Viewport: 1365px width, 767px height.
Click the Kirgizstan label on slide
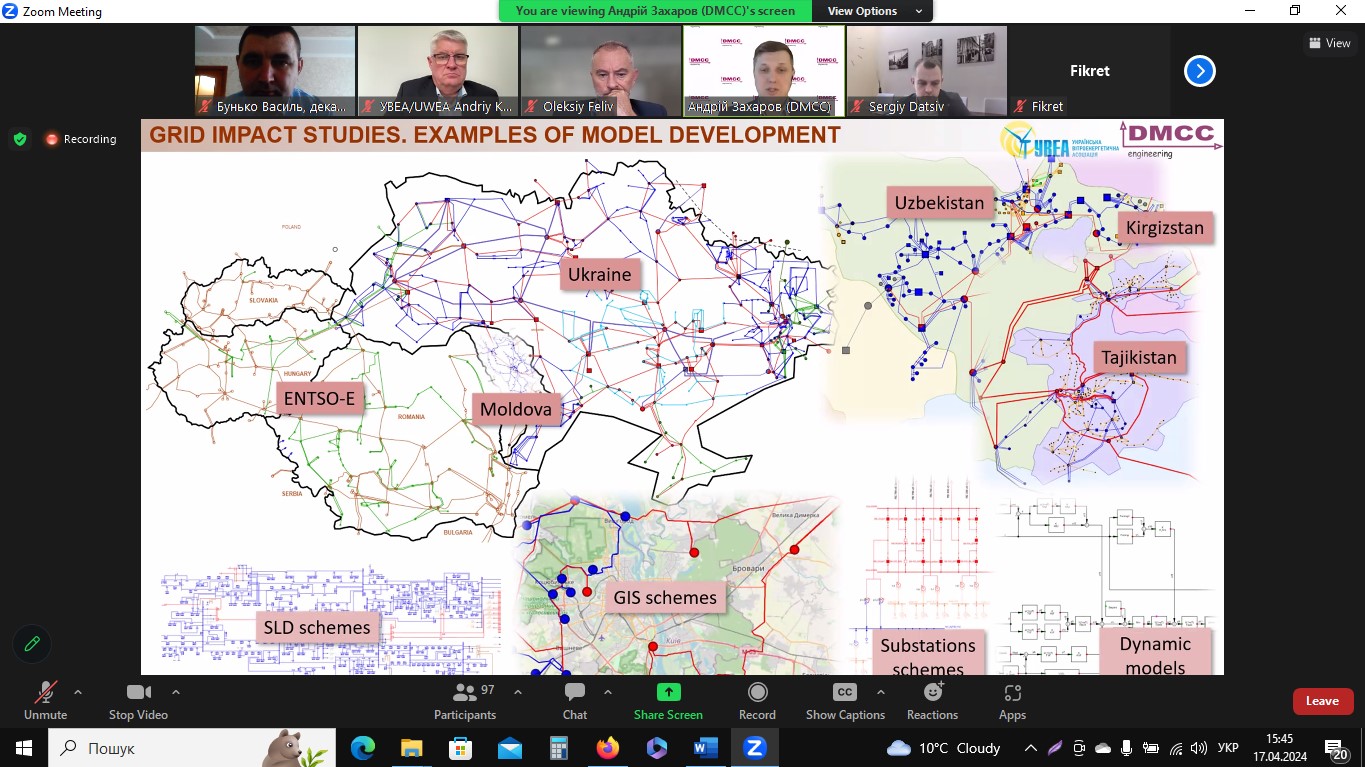tap(1165, 227)
